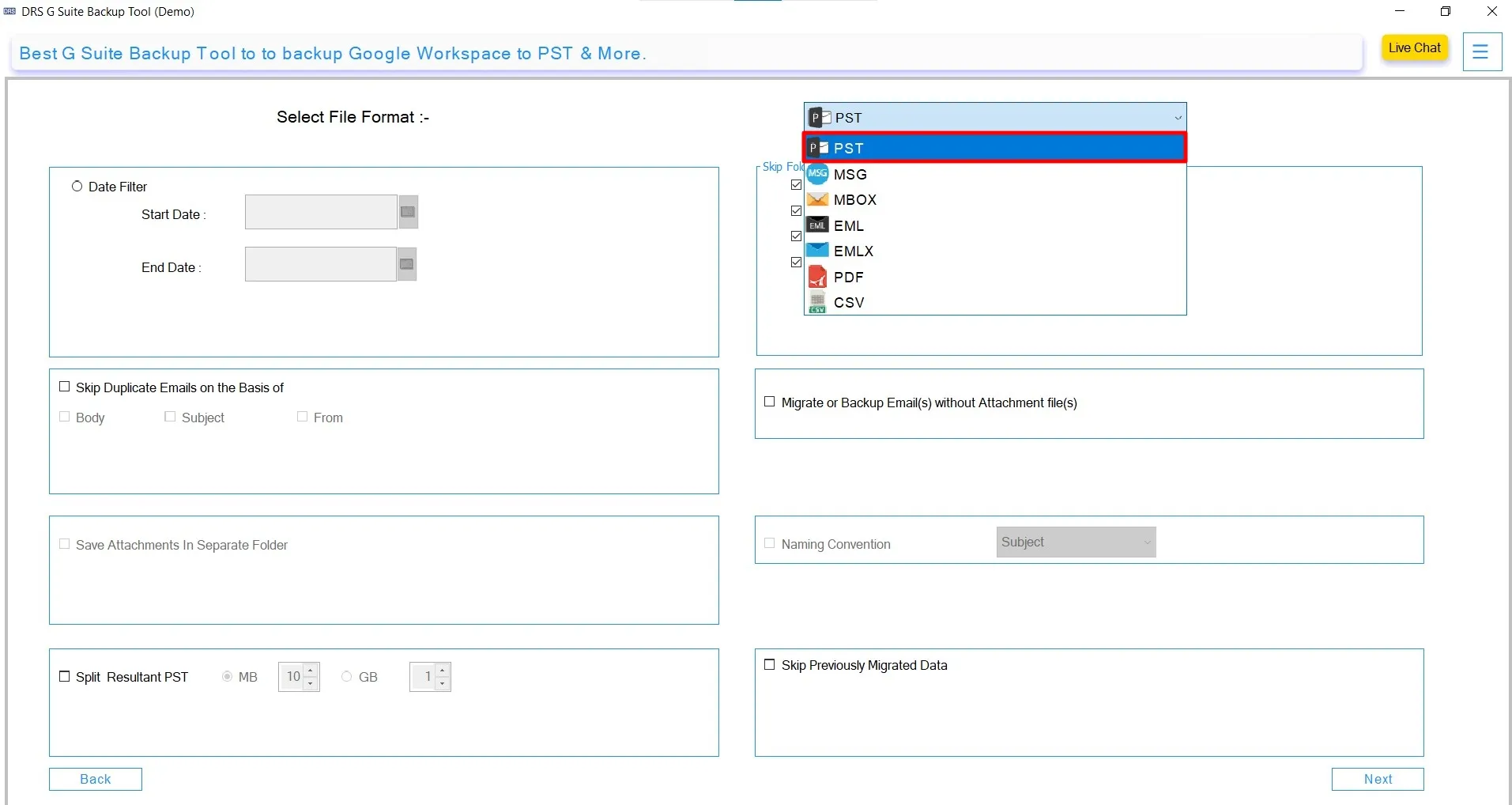1512x805 pixels.
Task: Click the Back button
Action: (x=96, y=779)
